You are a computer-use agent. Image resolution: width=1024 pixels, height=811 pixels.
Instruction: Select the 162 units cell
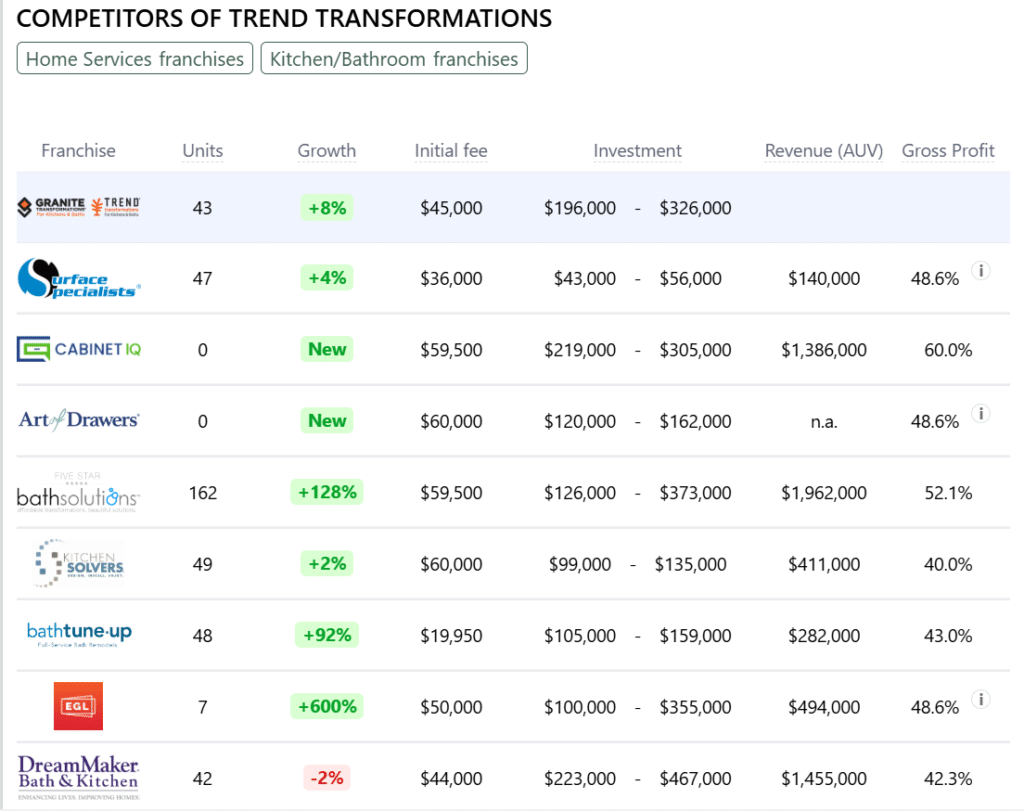[x=202, y=493]
